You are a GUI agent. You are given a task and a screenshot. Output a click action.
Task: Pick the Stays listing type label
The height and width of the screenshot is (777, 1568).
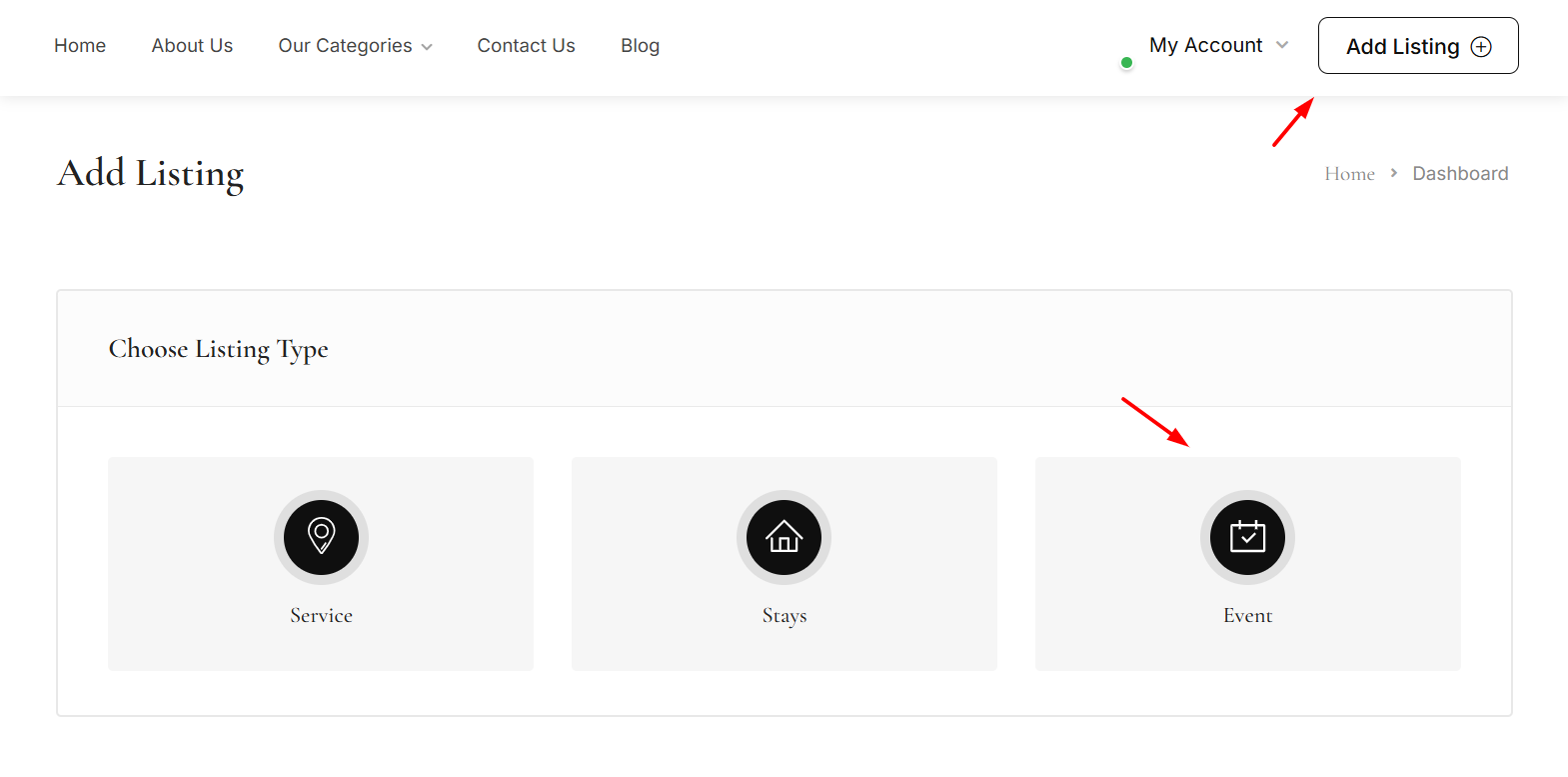point(784,616)
